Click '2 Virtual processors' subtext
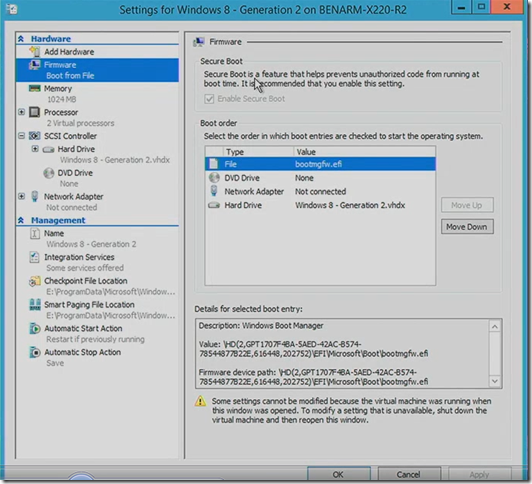 pos(80,123)
